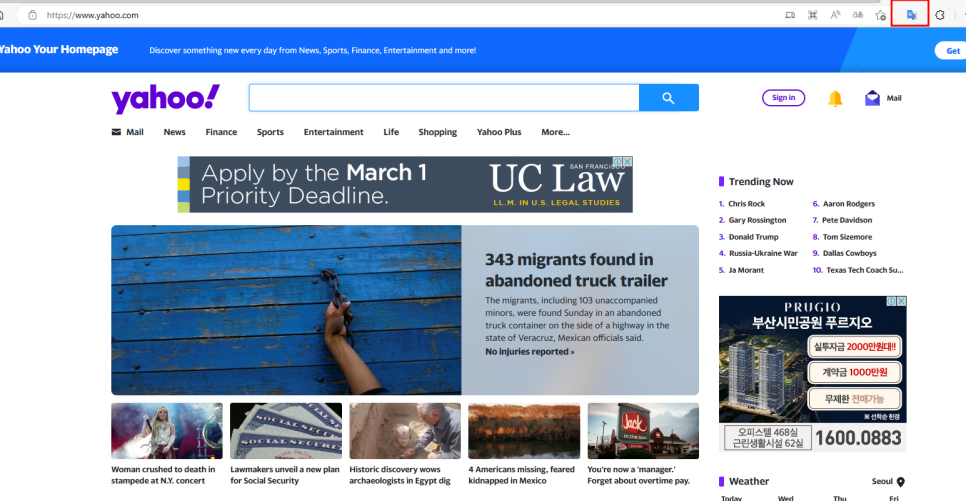966x501 pixels.
Task: Click the Mail envelope icon in nav bar
Action: [116, 132]
